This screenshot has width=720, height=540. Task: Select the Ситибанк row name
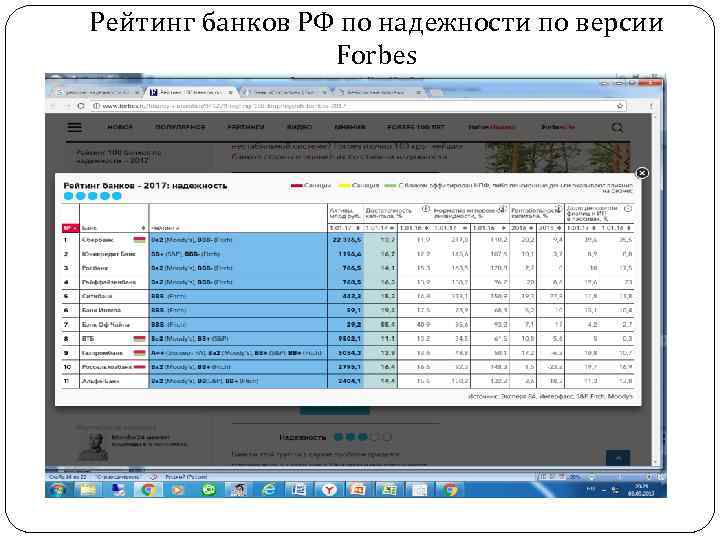(x=96, y=296)
